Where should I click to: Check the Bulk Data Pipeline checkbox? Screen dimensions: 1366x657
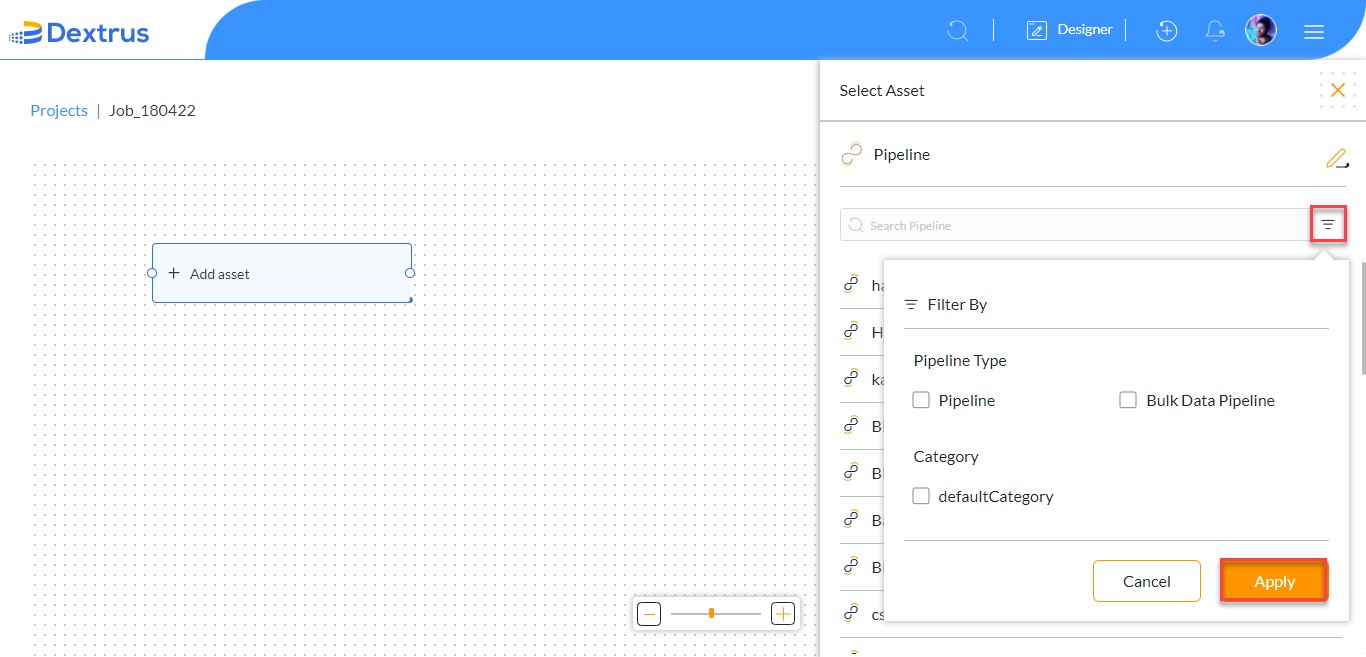click(1128, 400)
